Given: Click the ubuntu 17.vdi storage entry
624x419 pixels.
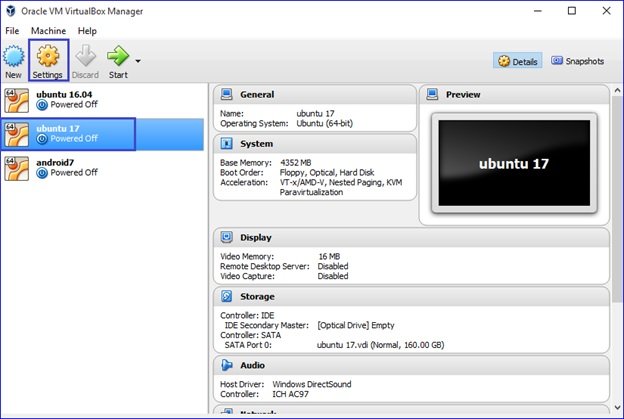Looking at the screenshot, I should 380,345.
